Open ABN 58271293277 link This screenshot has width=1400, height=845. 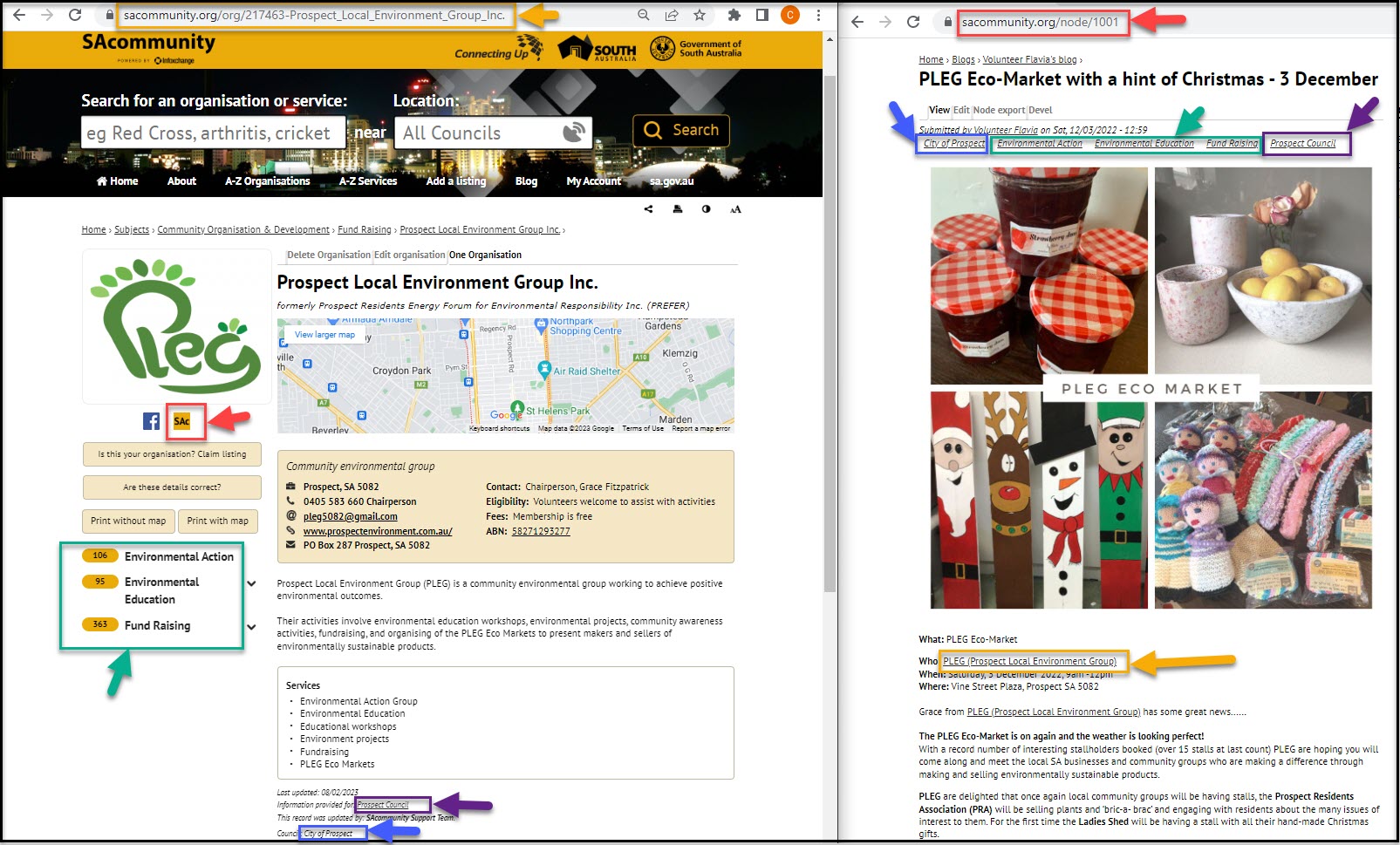541,531
